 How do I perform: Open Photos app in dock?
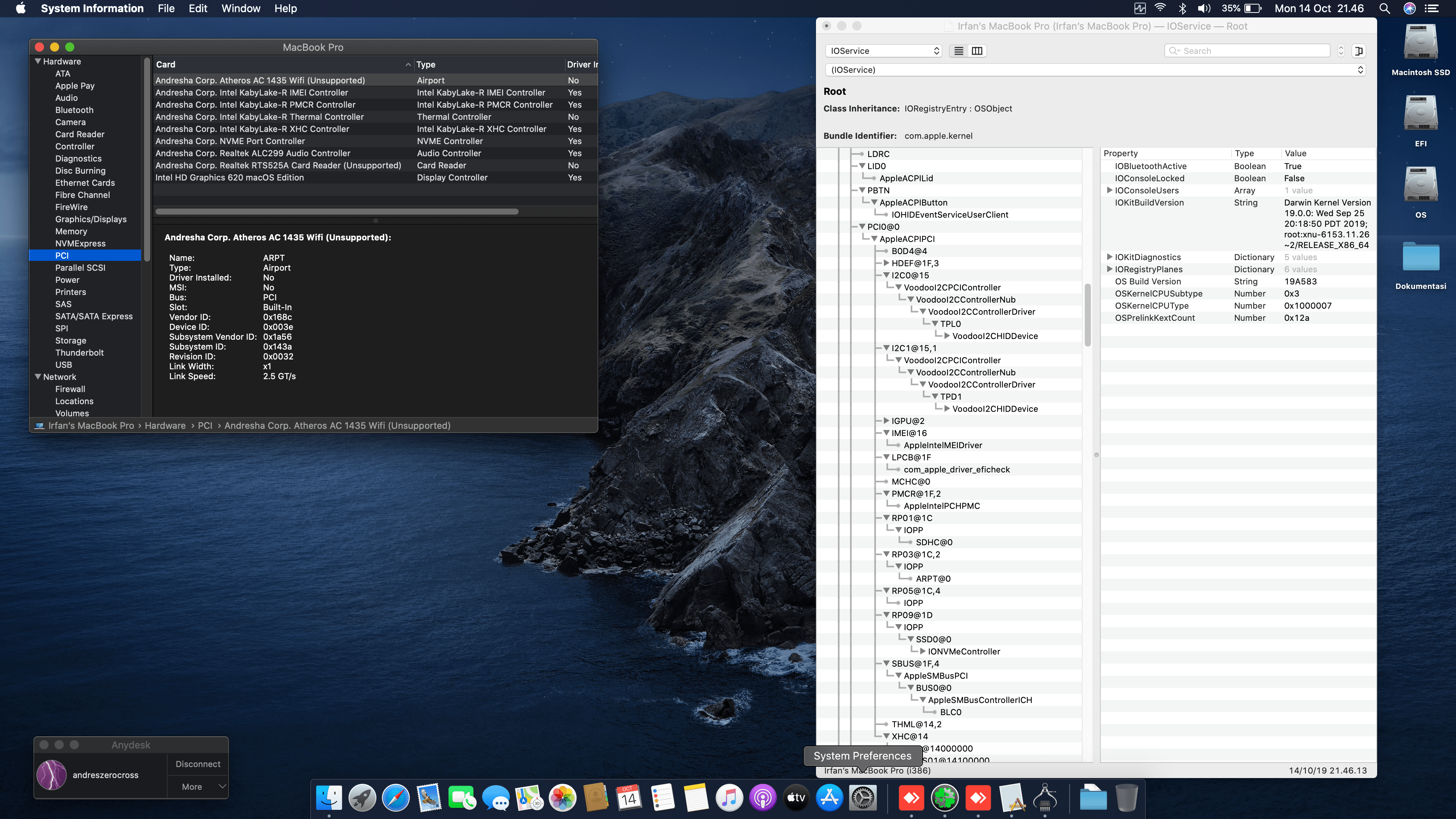[x=562, y=798]
